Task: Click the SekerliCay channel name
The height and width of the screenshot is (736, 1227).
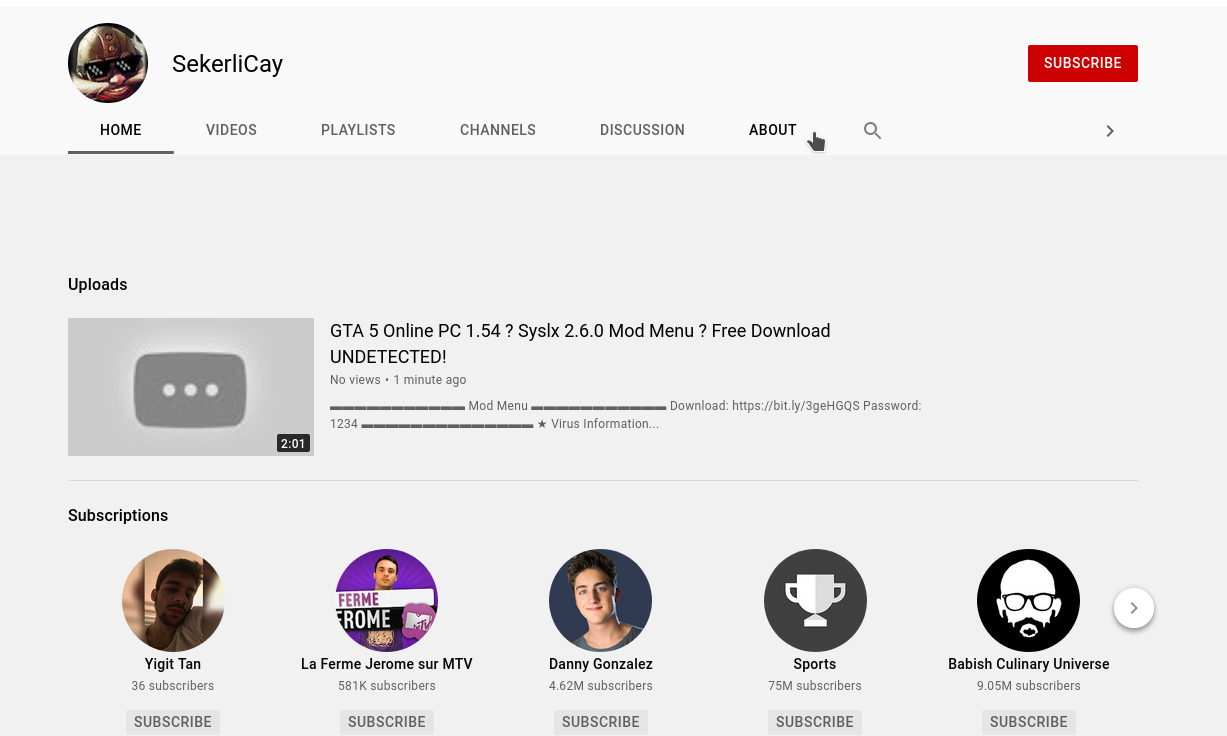Action: point(227,63)
